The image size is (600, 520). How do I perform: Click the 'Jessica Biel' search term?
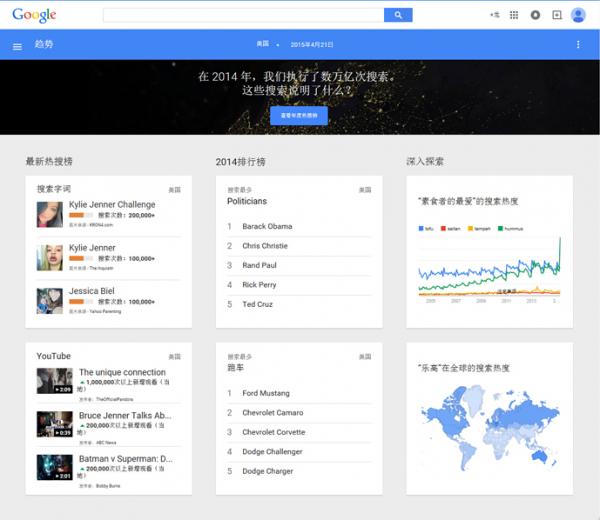91,291
